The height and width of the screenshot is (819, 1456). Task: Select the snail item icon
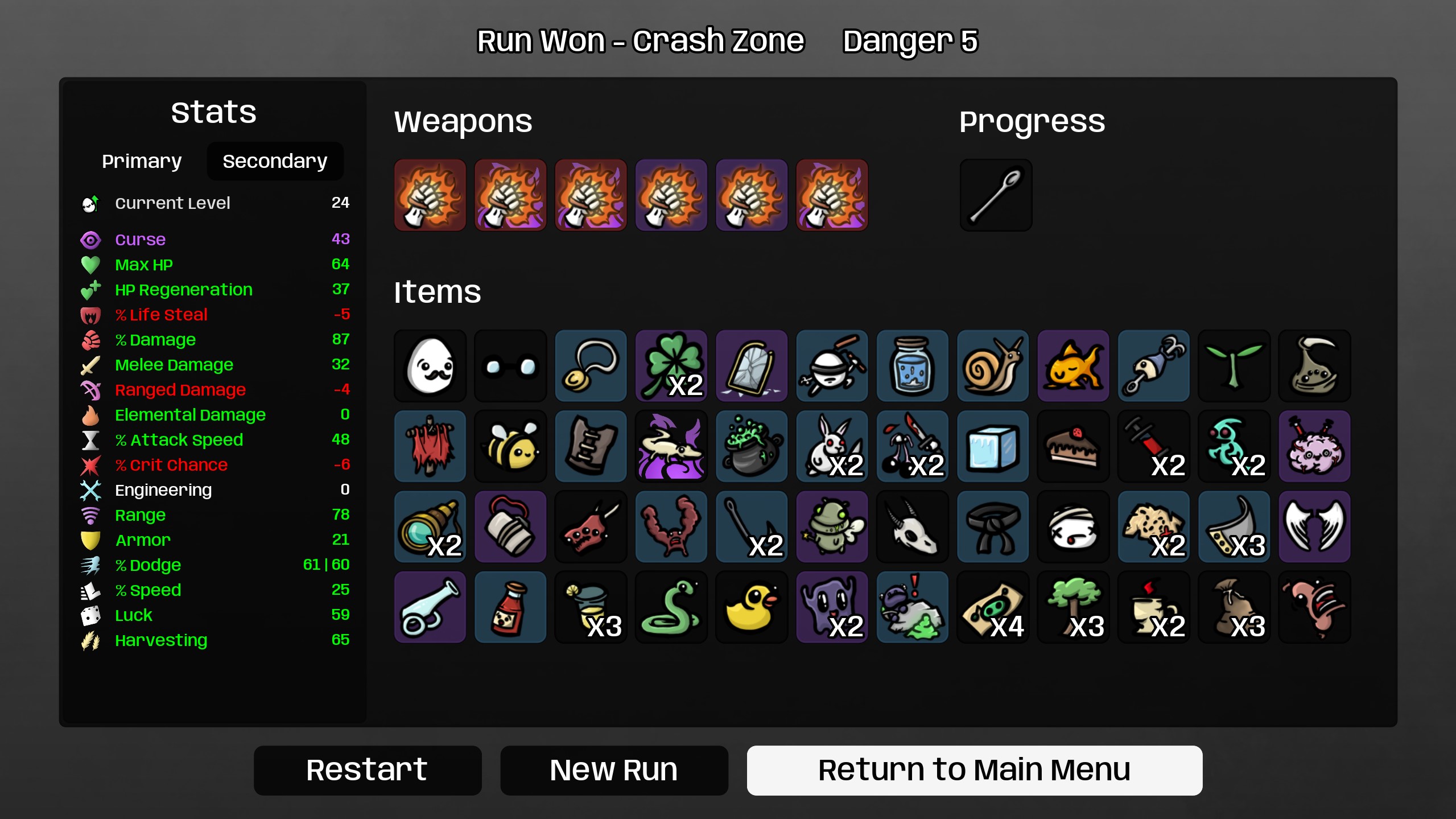(993, 366)
